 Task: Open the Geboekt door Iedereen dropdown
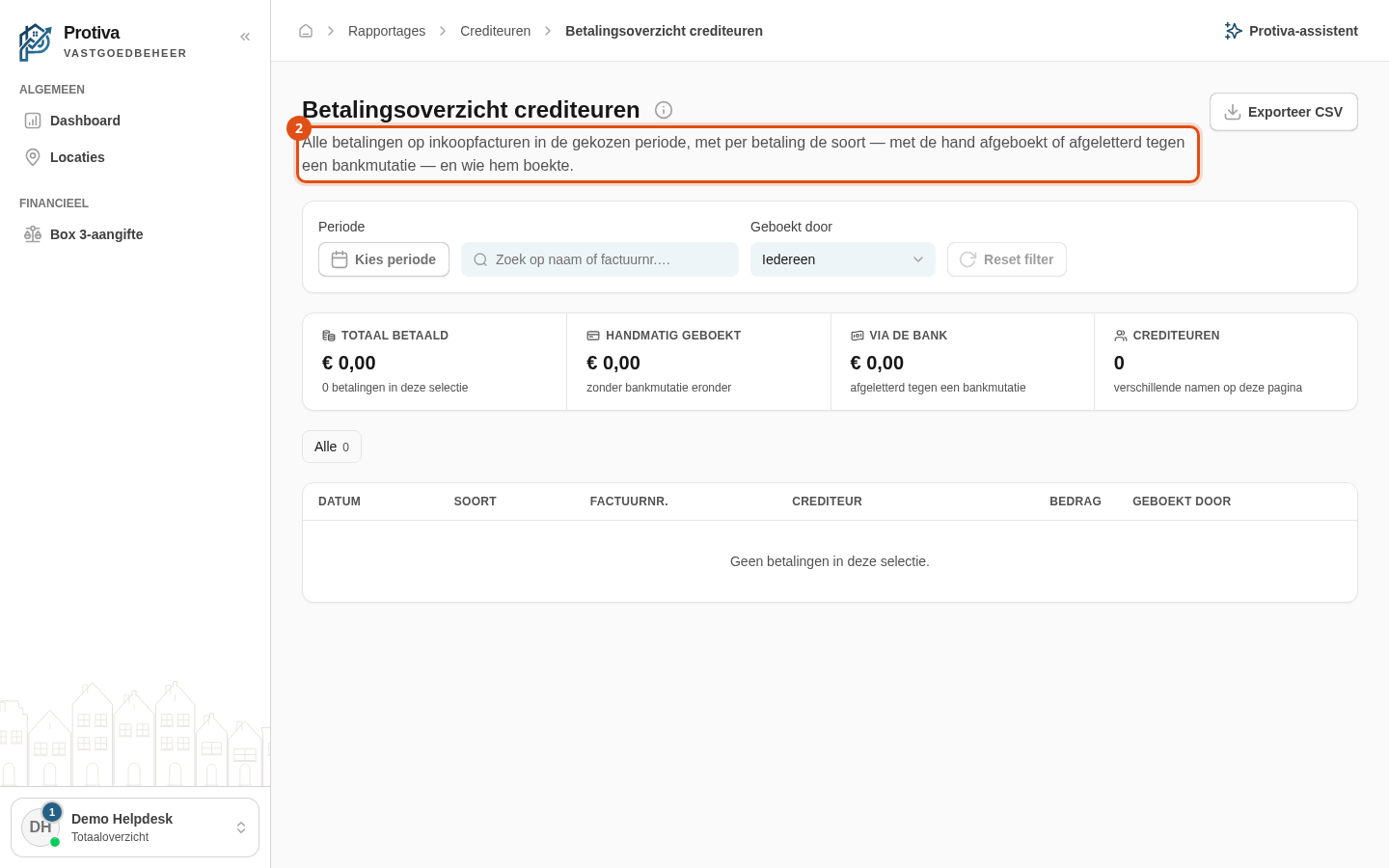843,259
